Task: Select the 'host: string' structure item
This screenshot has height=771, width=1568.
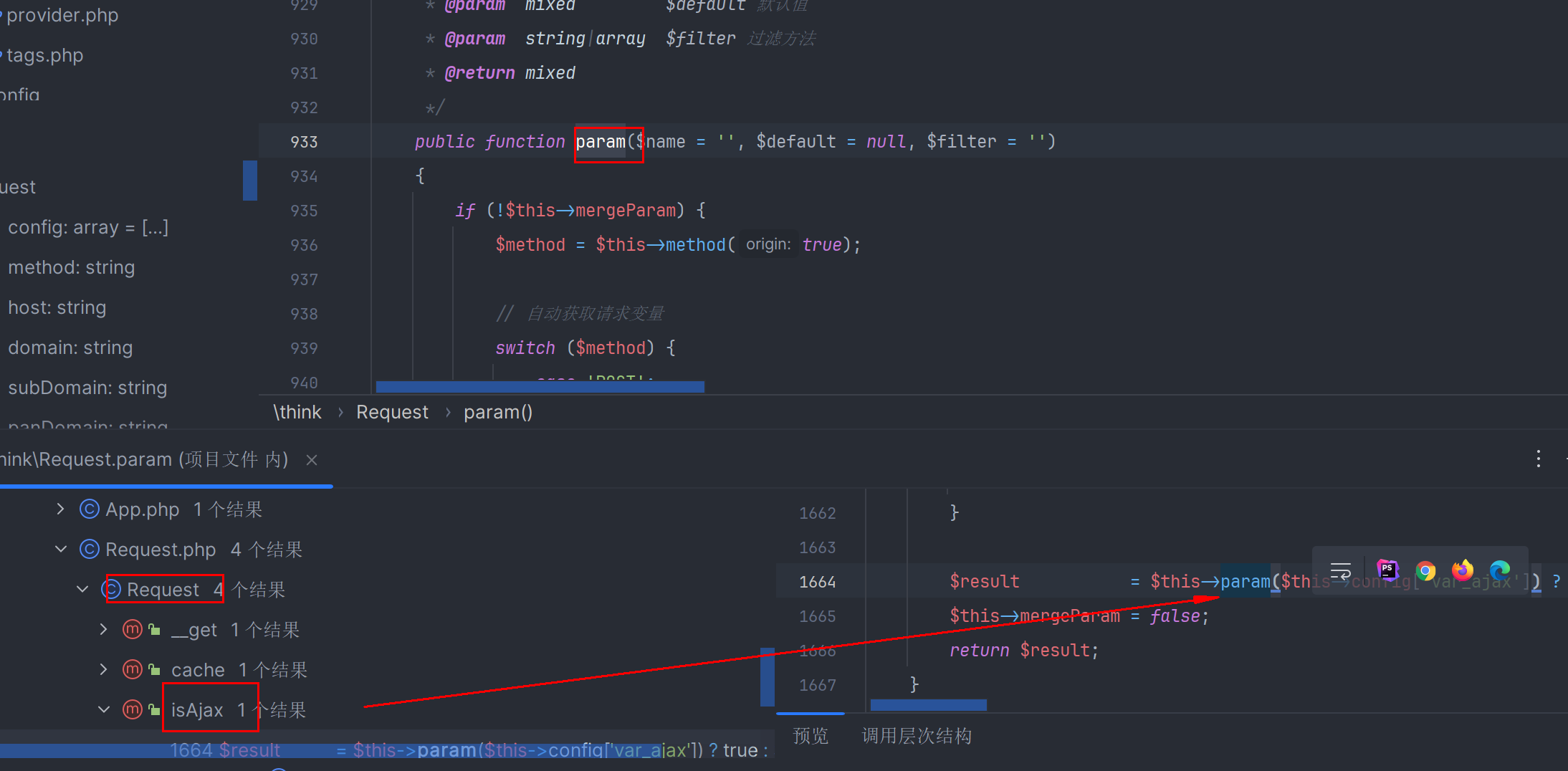Action: click(x=57, y=307)
